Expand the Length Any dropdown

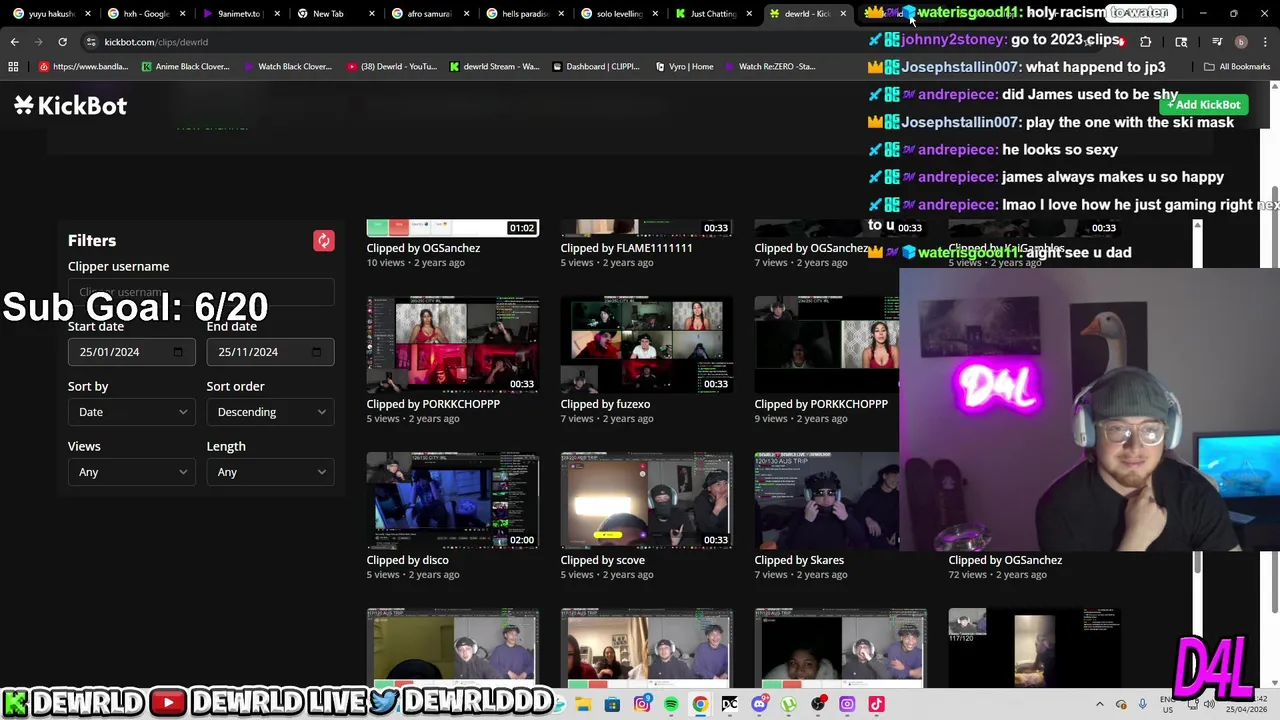point(270,472)
